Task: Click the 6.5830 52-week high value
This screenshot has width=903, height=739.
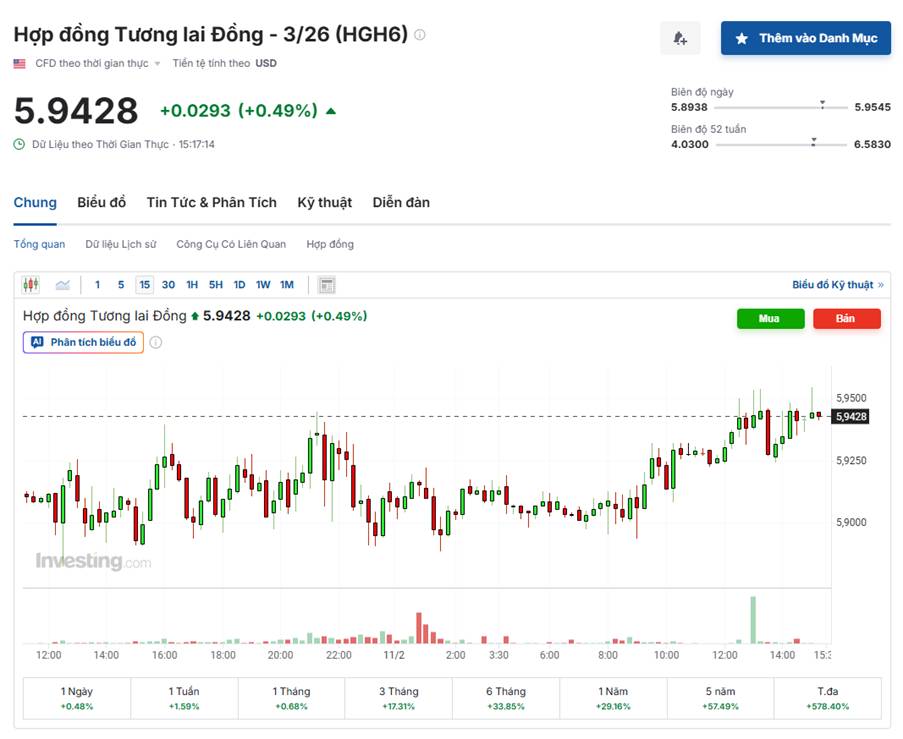Action: pos(872,144)
